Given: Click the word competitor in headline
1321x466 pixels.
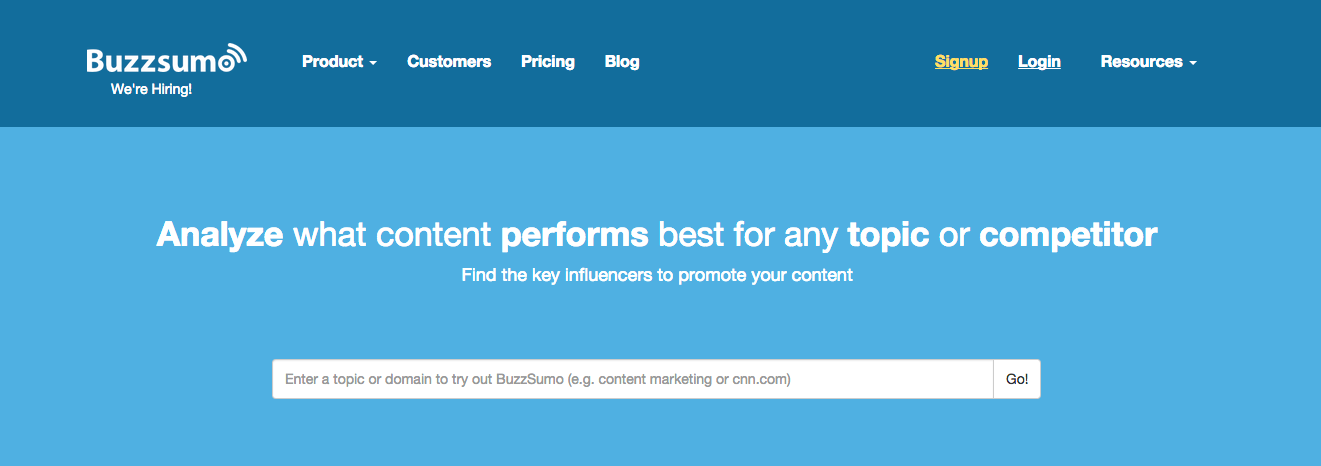Looking at the screenshot, I should coord(1068,235).
